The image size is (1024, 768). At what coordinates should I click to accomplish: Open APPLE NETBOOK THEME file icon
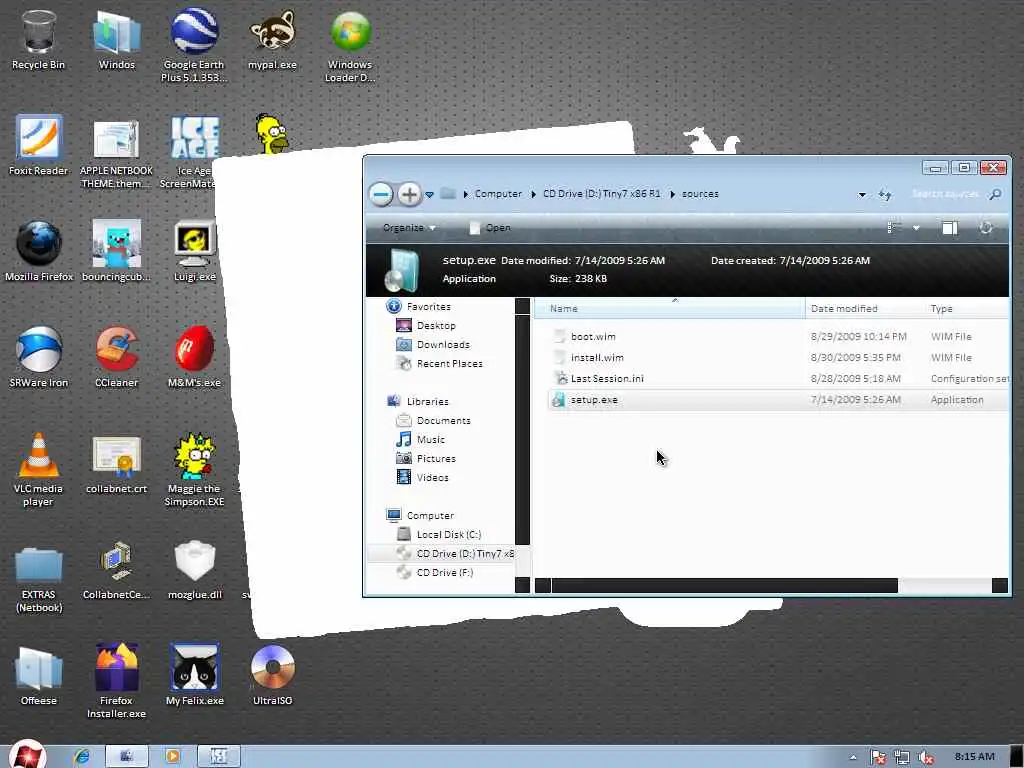[116, 152]
